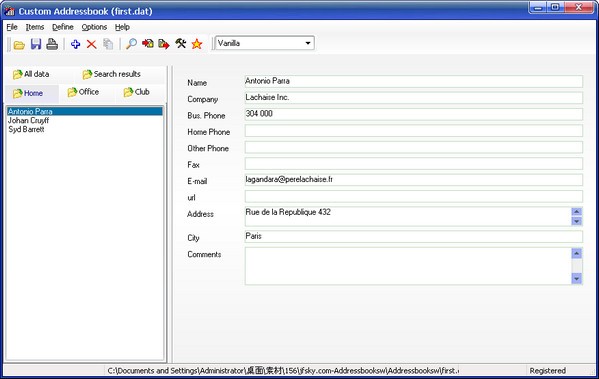The height and width of the screenshot is (379, 599).
Task: Open the Help menu
Action: pos(122,27)
